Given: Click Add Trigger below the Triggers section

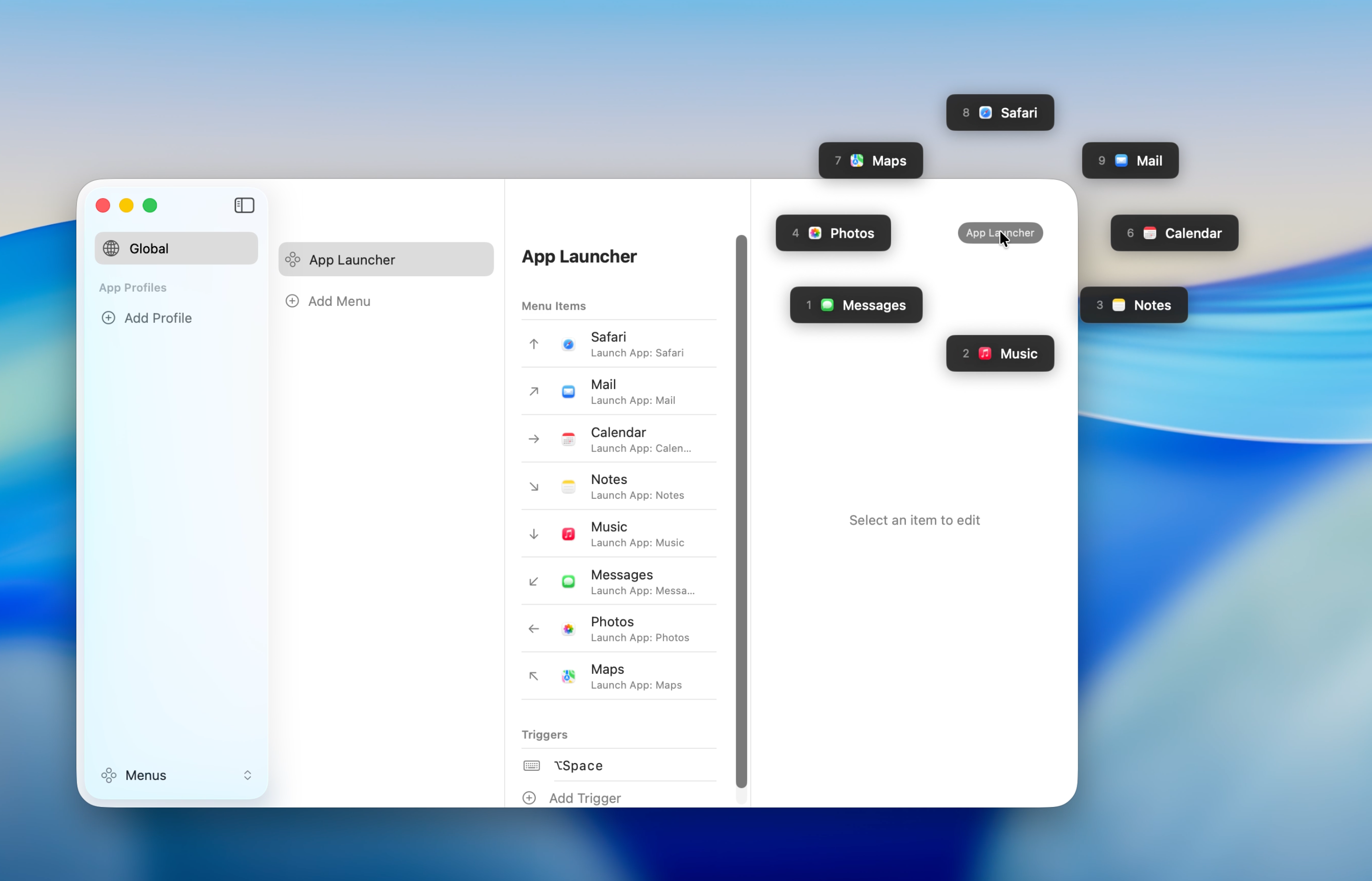Looking at the screenshot, I should tap(584, 797).
